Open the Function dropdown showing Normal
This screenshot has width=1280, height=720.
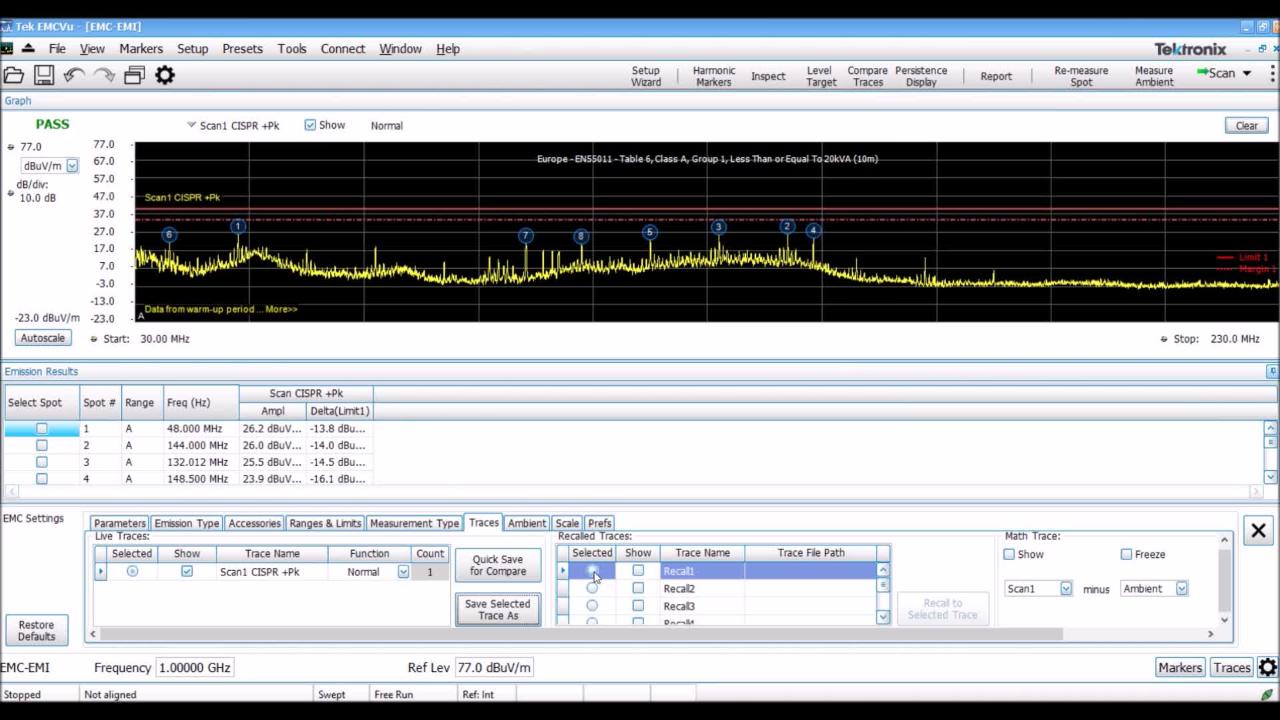point(403,571)
